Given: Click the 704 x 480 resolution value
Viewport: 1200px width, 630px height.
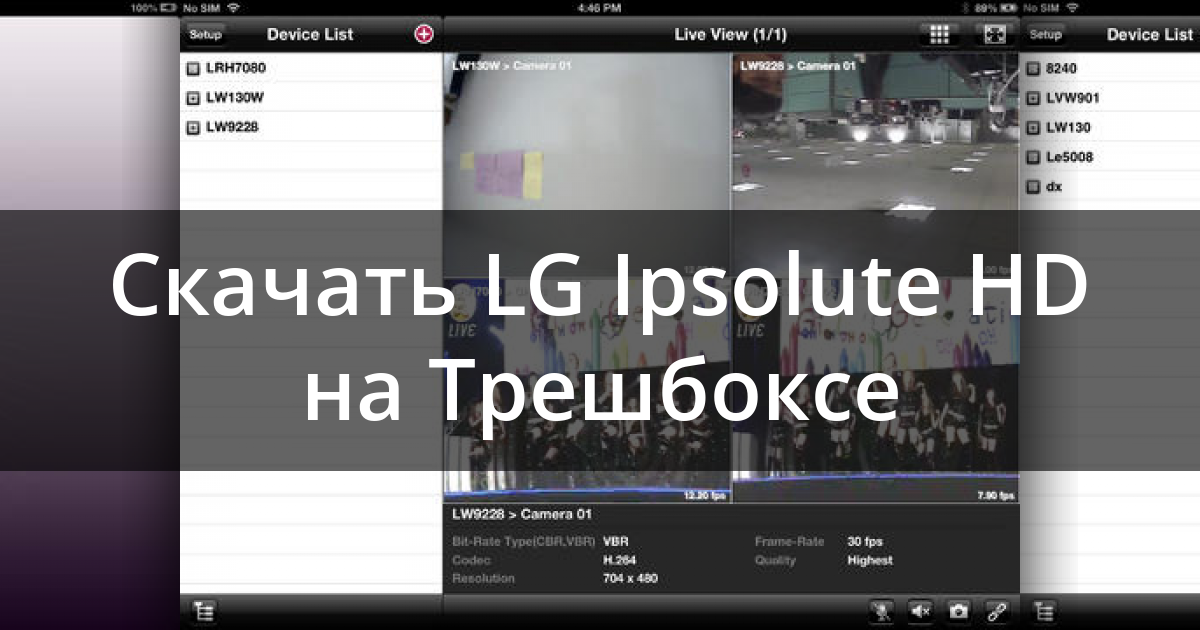Looking at the screenshot, I should (631, 579).
